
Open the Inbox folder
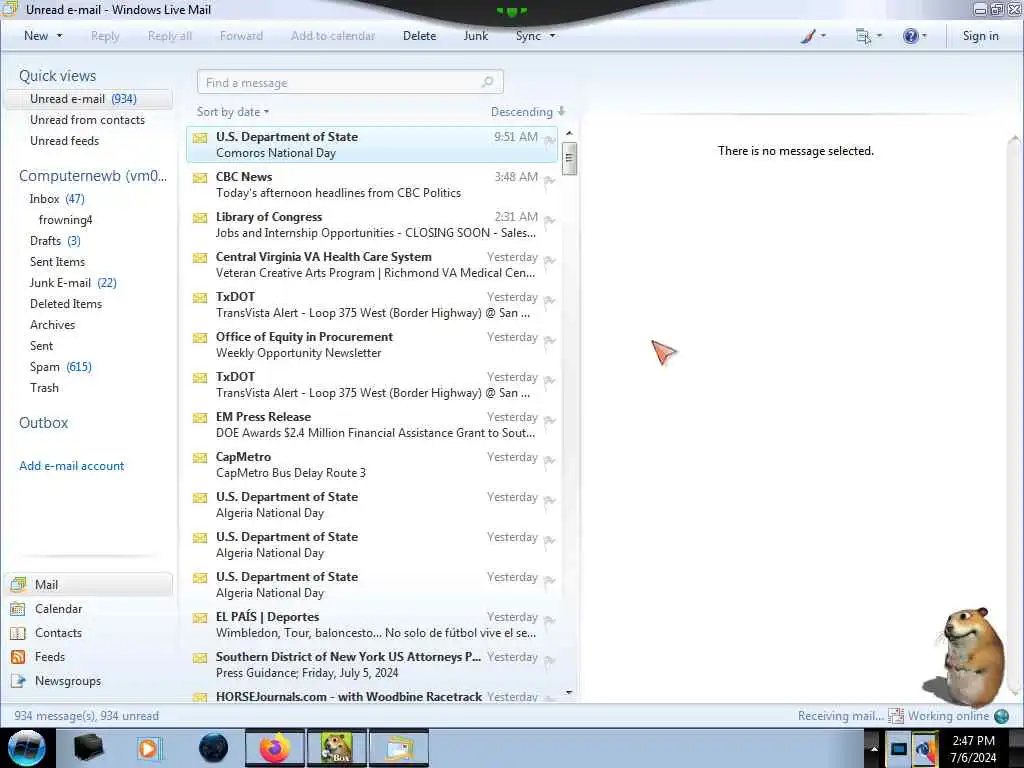pyautogui.click(x=57, y=199)
